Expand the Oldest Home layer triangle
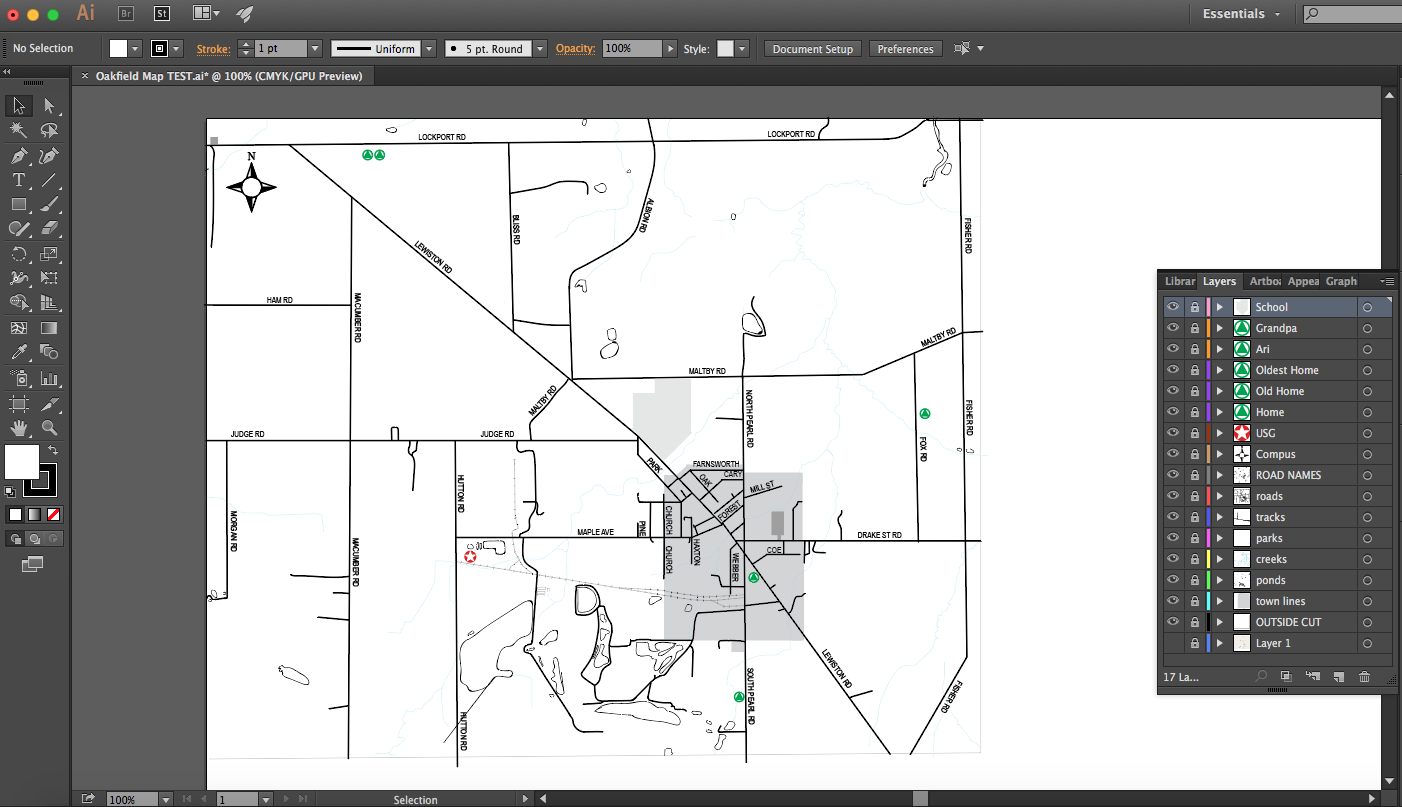The height and width of the screenshot is (807, 1402). click(x=1220, y=370)
